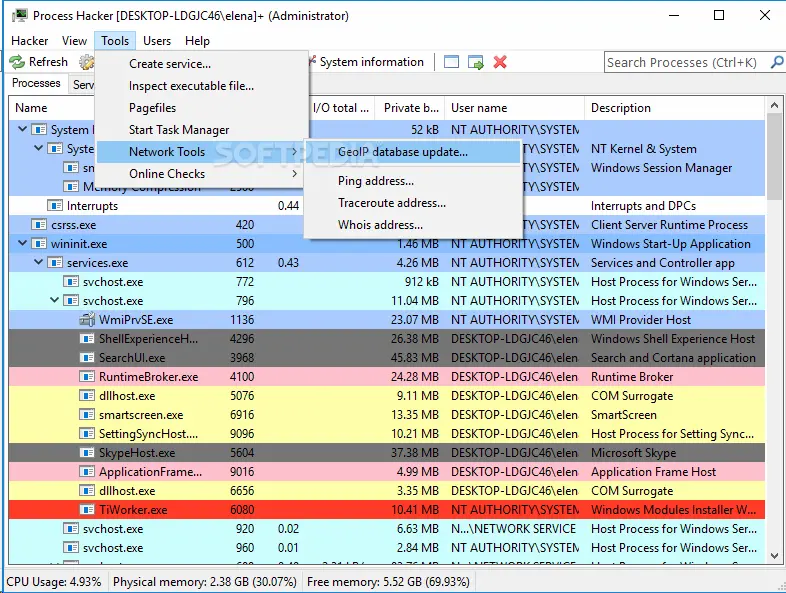Viewport: 786px width, 593px height.
Task: Collapse svchost.exe 796 child processes
Action: click(x=55, y=300)
